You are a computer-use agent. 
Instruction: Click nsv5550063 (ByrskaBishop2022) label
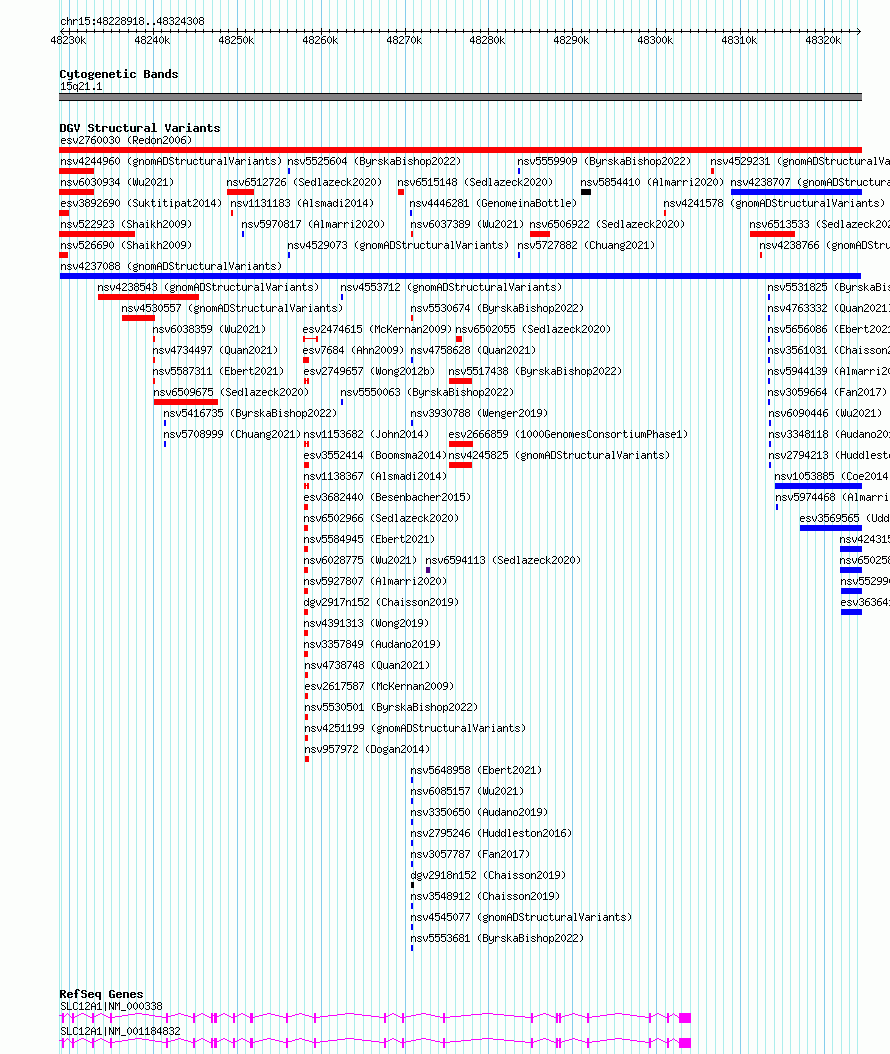tap(427, 392)
